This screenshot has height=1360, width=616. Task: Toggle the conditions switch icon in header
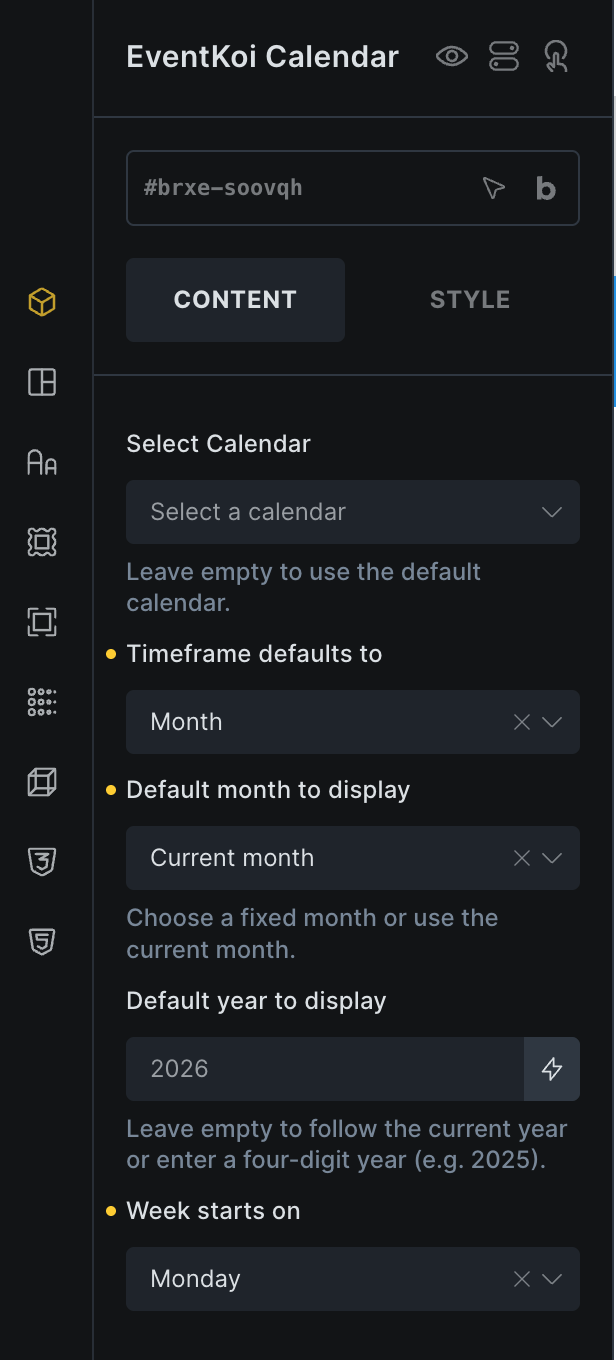click(x=504, y=57)
